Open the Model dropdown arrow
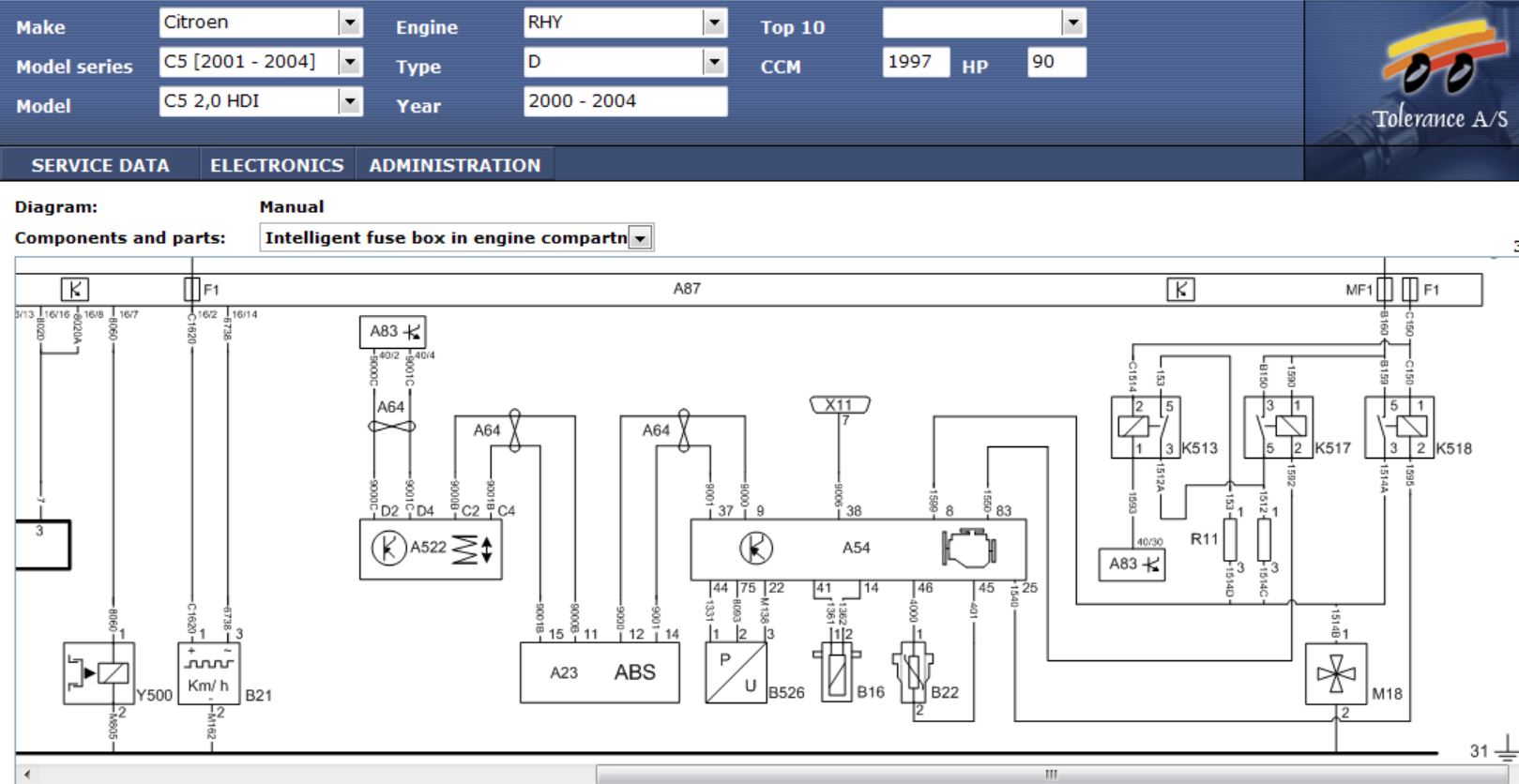The image size is (1519, 784). click(350, 101)
